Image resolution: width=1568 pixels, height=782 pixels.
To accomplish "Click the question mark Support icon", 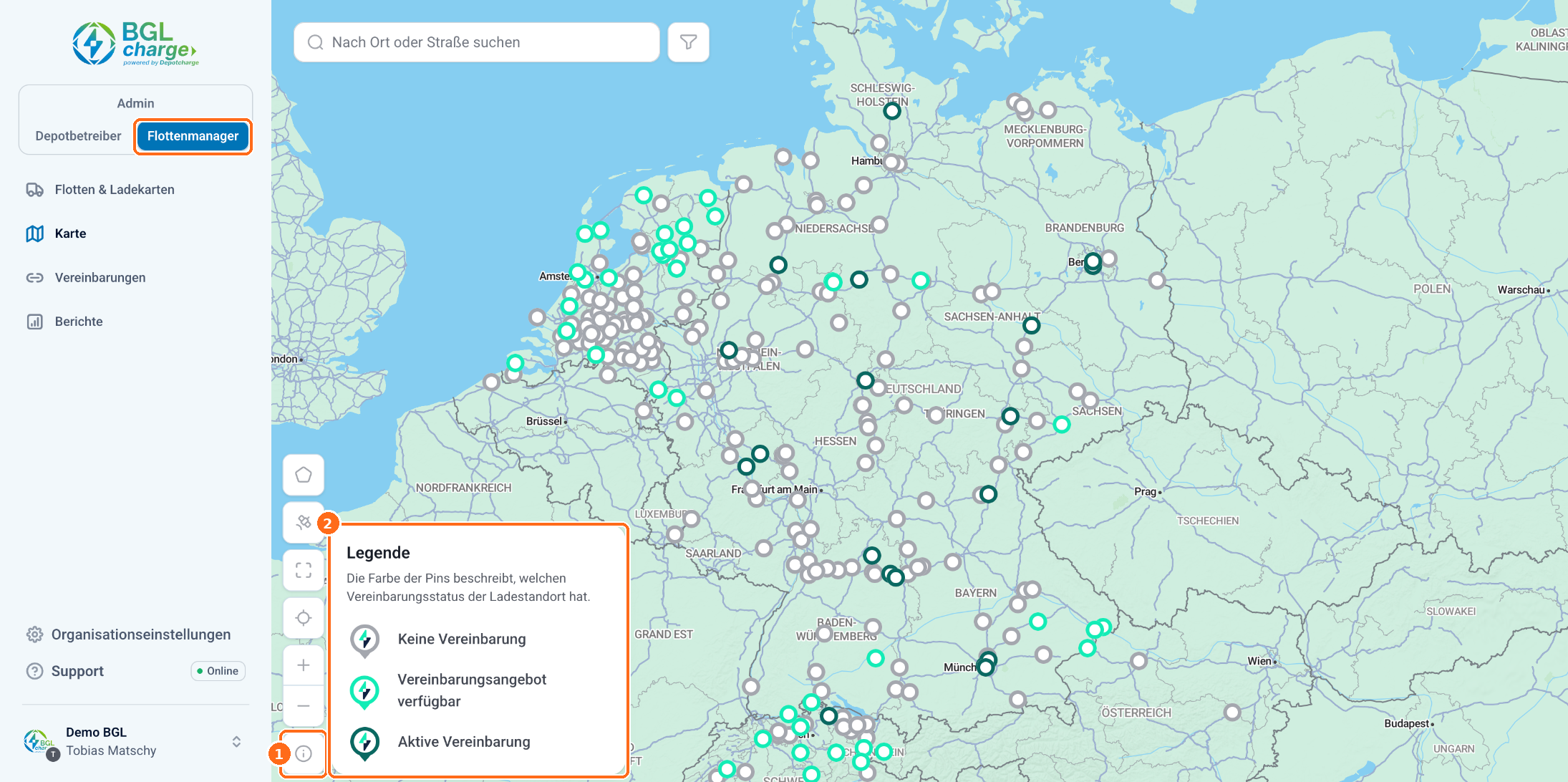I will 34,671.
